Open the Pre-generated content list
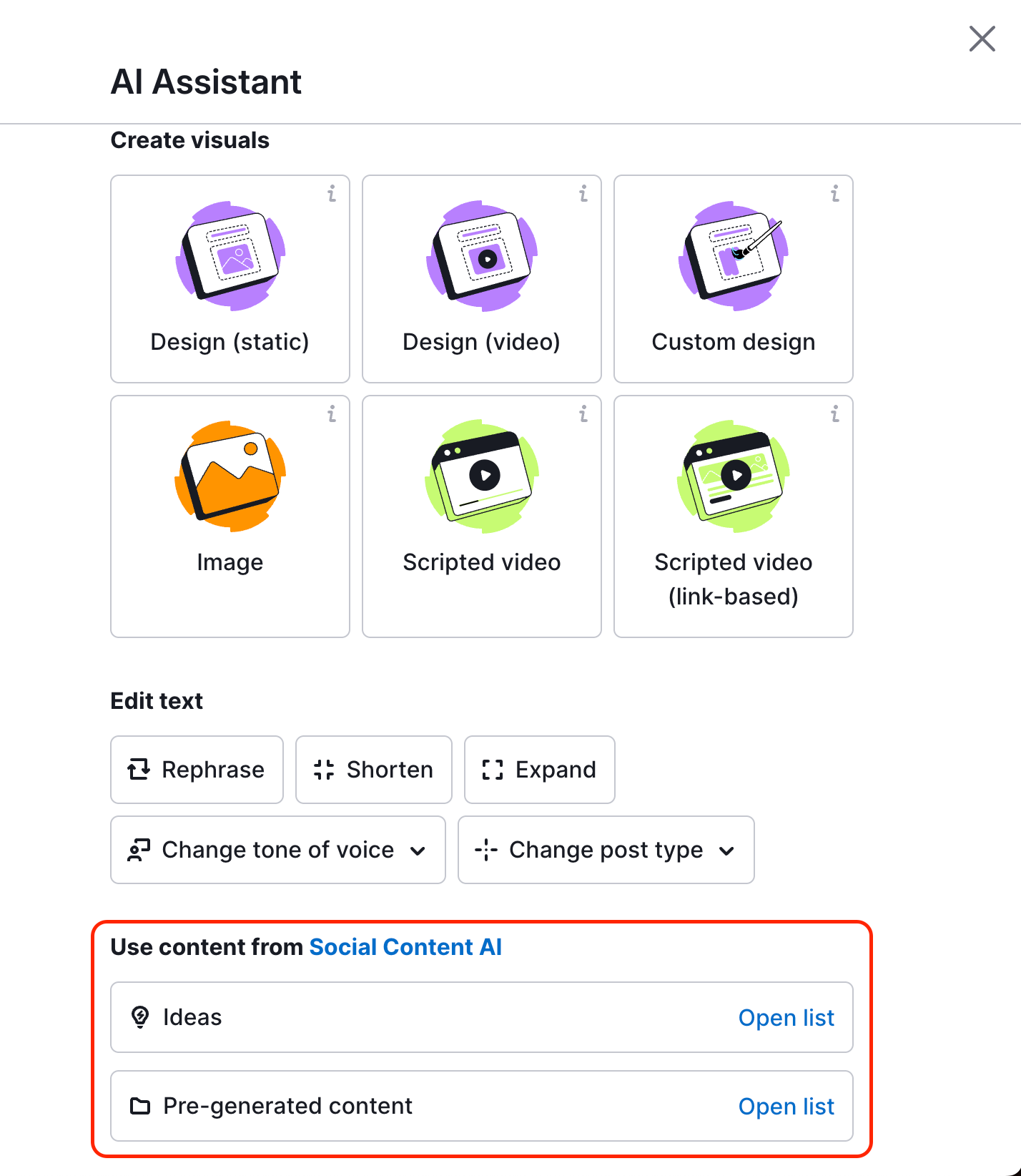Screen dimensions: 1021x1176 786,1106
